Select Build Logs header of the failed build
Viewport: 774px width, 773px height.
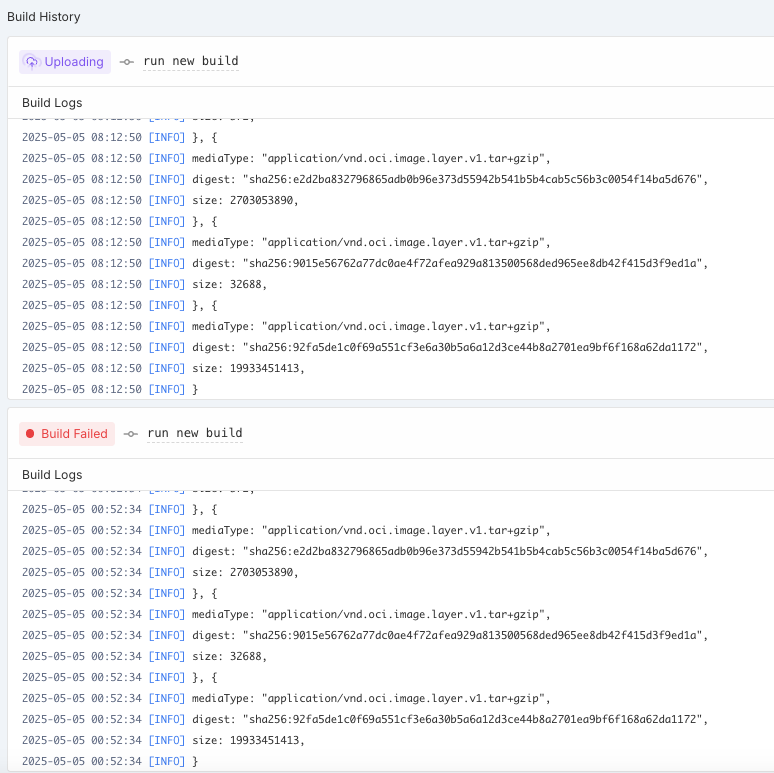52,475
